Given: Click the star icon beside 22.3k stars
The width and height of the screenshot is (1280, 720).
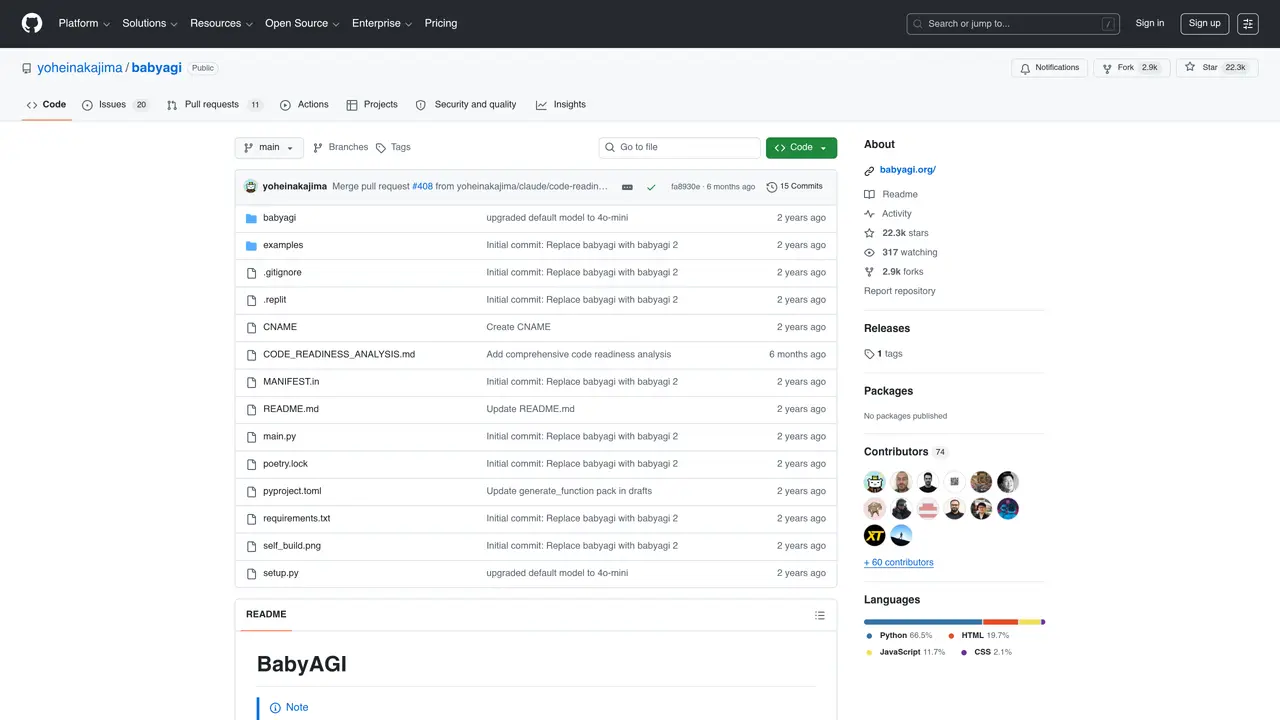Looking at the screenshot, I should pos(870,233).
